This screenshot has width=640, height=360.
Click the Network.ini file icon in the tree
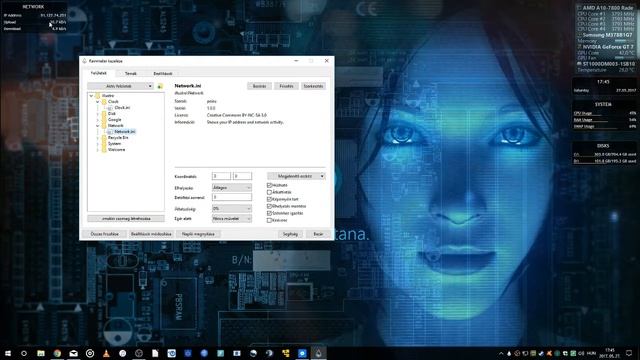(110, 132)
